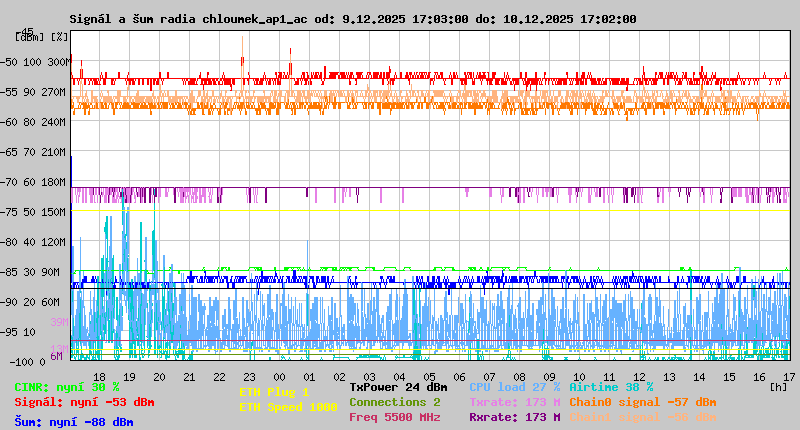Click the '20' hour tick label

(160, 377)
